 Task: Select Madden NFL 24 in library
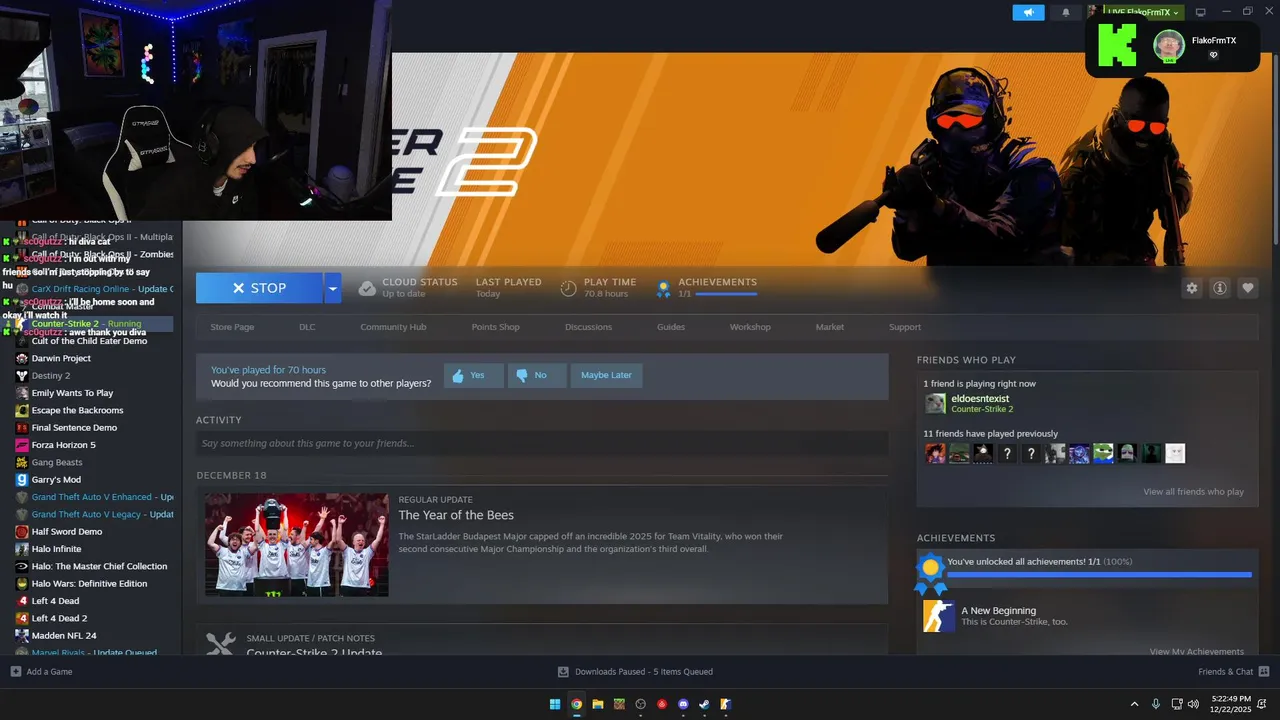coord(64,635)
